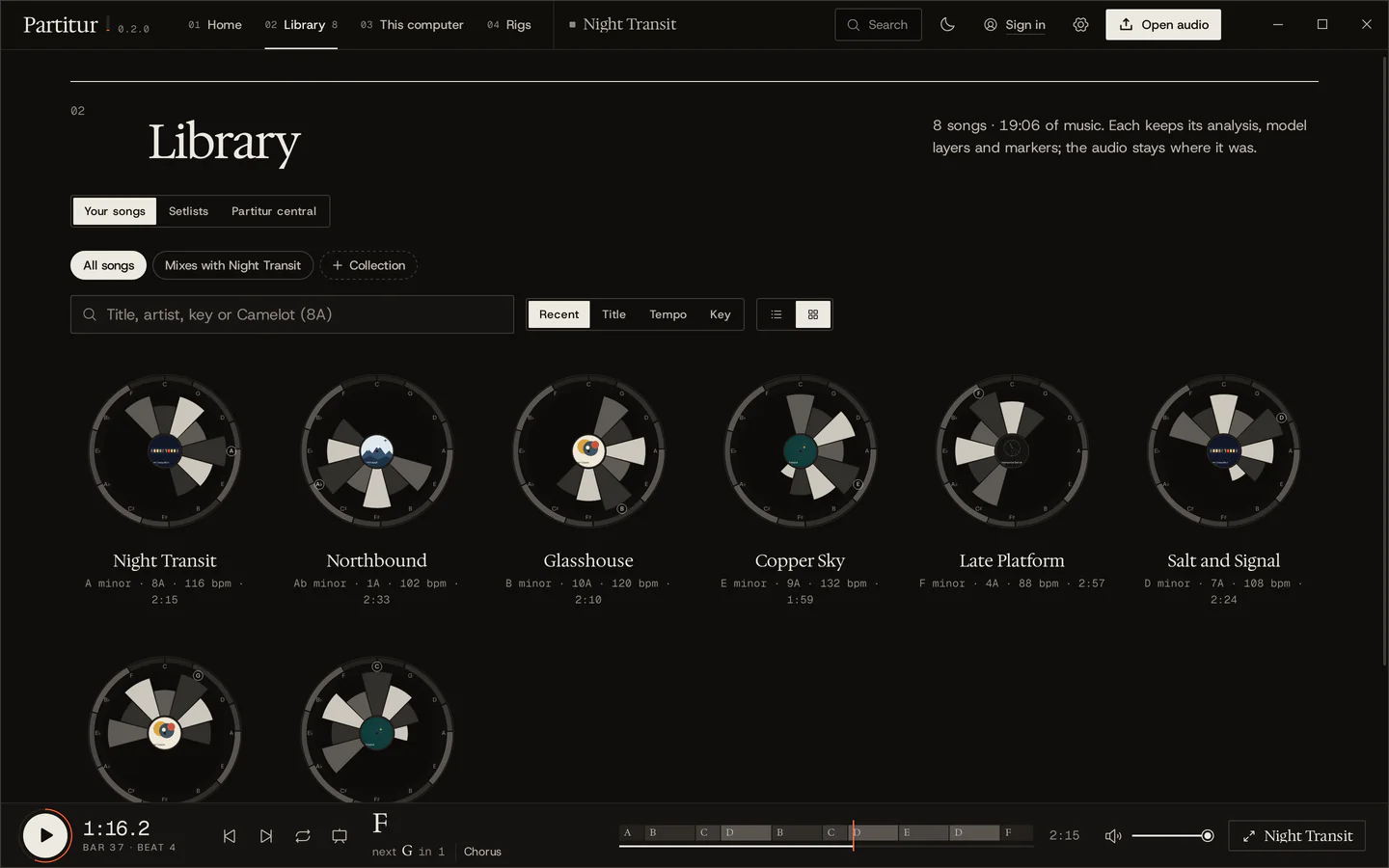Click Sign in
This screenshot has width=1389, height=868.
pyautogui.click(x=1015, y=25)
